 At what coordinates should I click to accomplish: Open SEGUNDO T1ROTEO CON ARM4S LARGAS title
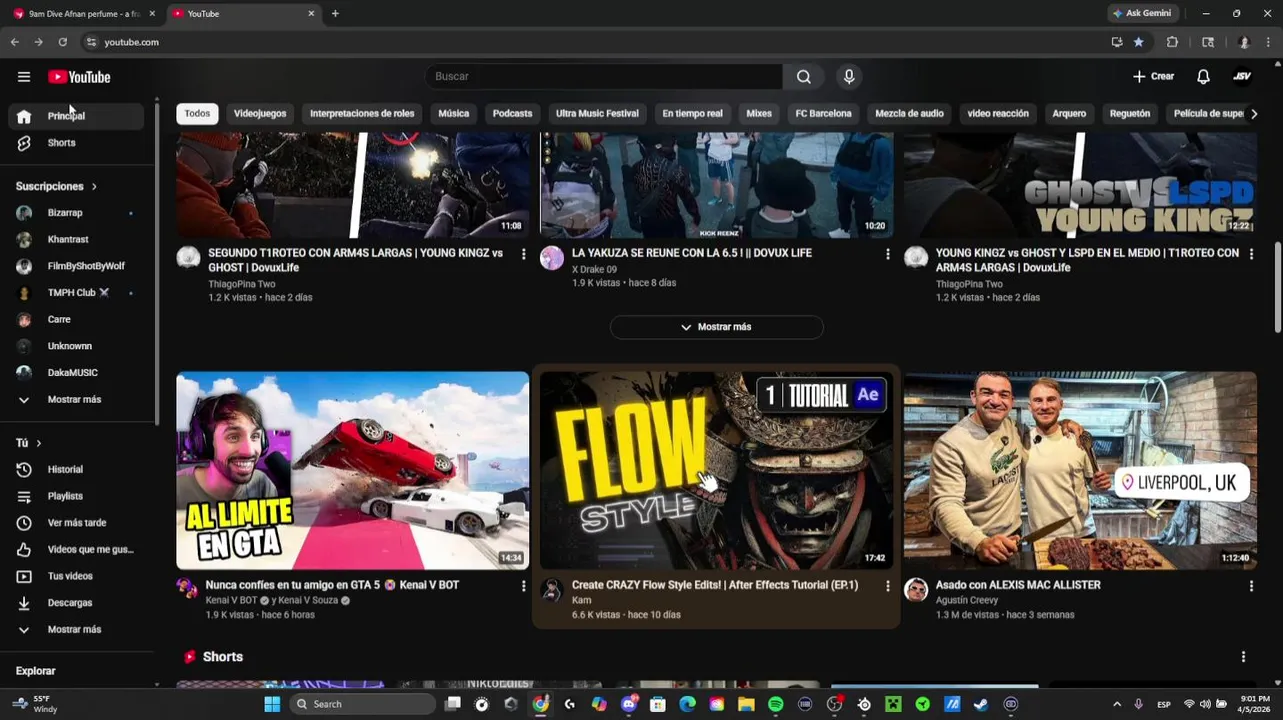pyautogui.click(x=356, y=261)
